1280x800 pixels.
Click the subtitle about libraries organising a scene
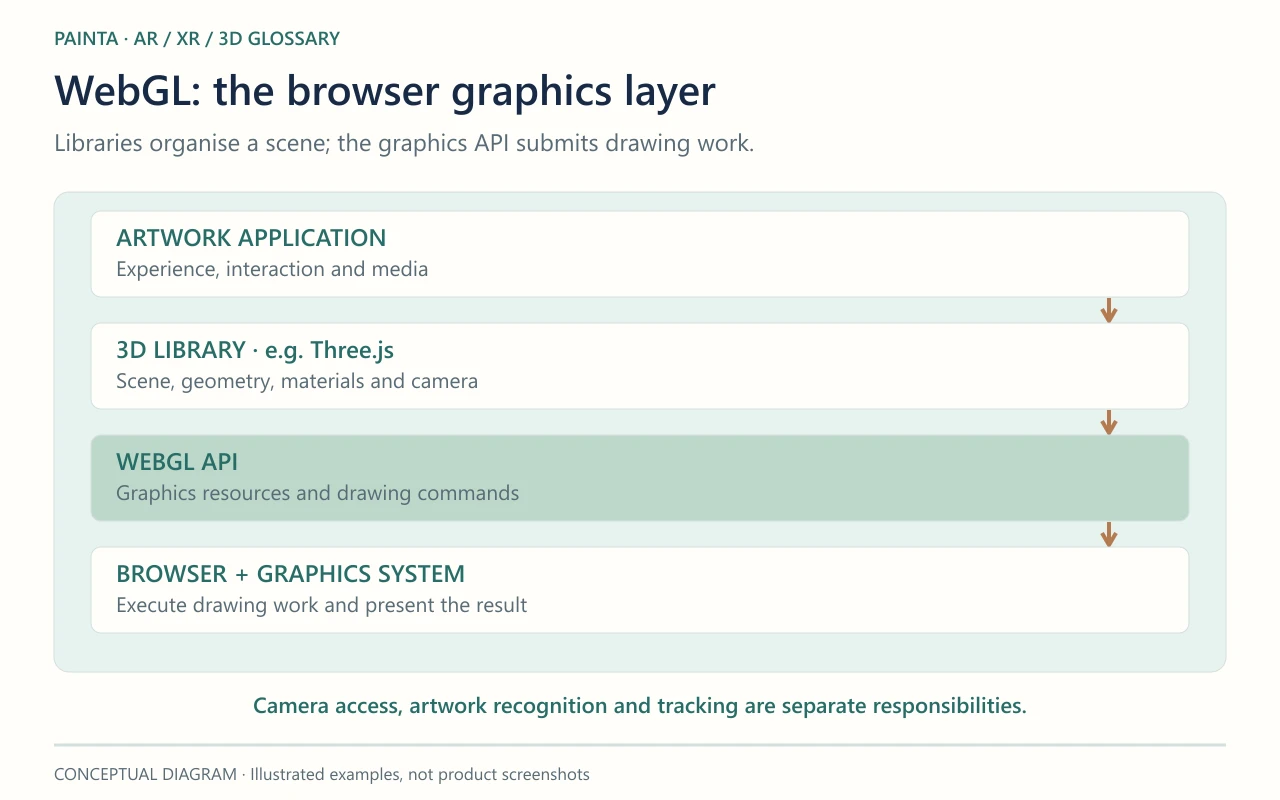click(x=404, y=143)
